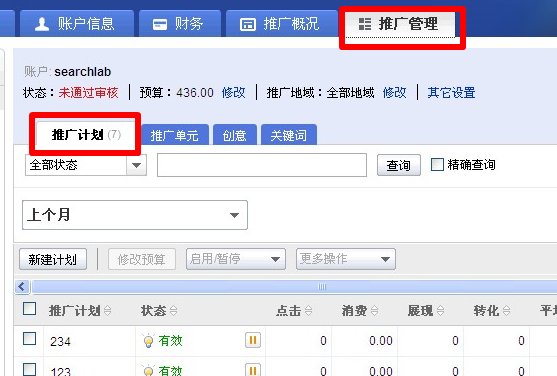Click the person icon on 账户信息
Screen dimensions: 557x376
[x=42, y=24]
